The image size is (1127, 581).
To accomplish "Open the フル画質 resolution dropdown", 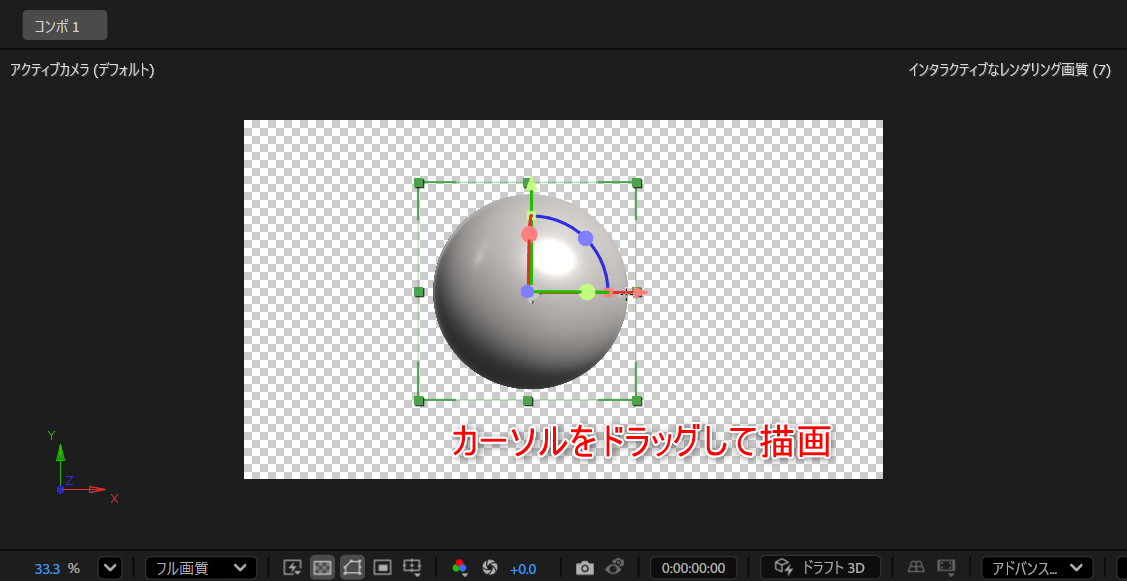I will [201, 567].
